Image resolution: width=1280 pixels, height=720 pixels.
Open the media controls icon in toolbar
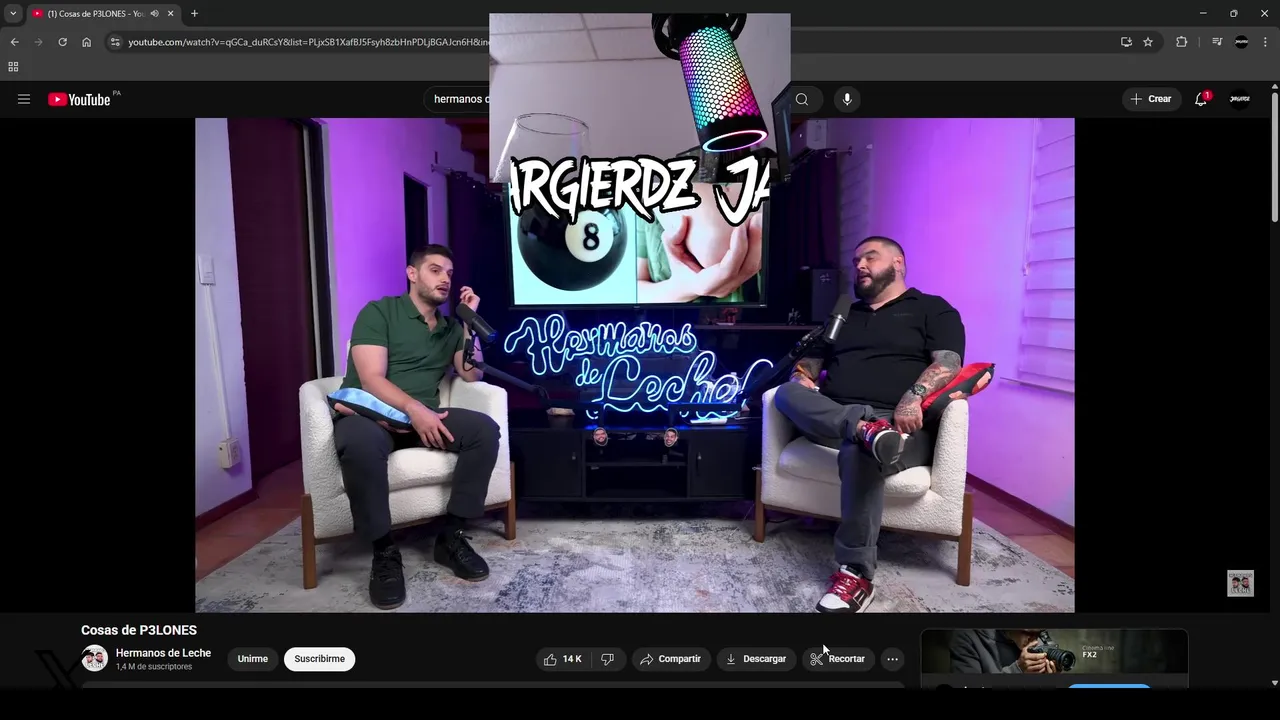coord(1216,42)
